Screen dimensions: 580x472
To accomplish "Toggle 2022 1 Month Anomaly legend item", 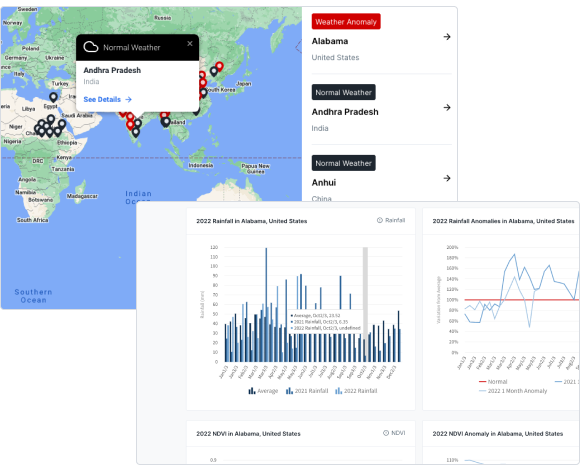I will coord(513,391).
